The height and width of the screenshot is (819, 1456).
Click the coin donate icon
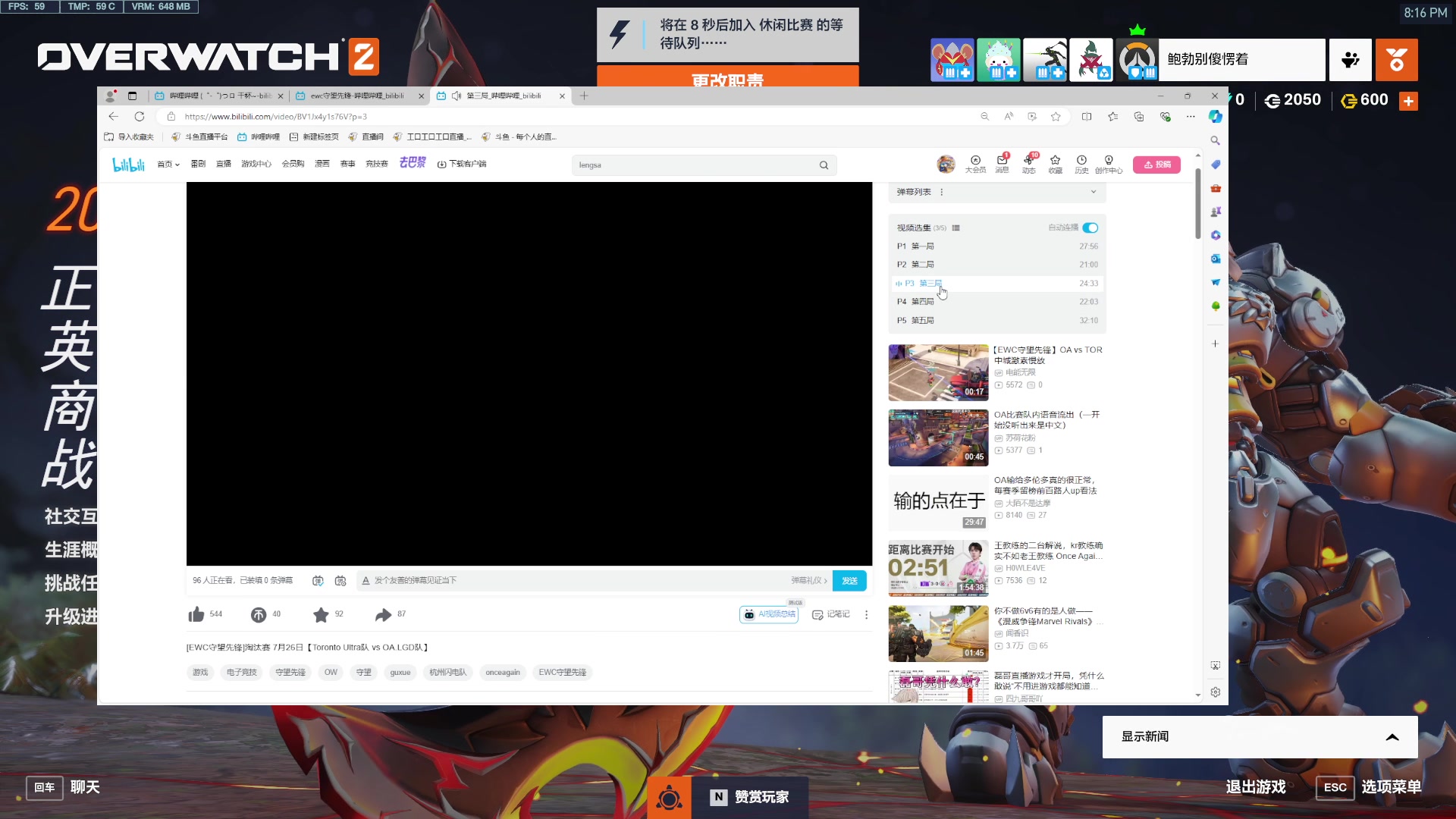(259, 614)
